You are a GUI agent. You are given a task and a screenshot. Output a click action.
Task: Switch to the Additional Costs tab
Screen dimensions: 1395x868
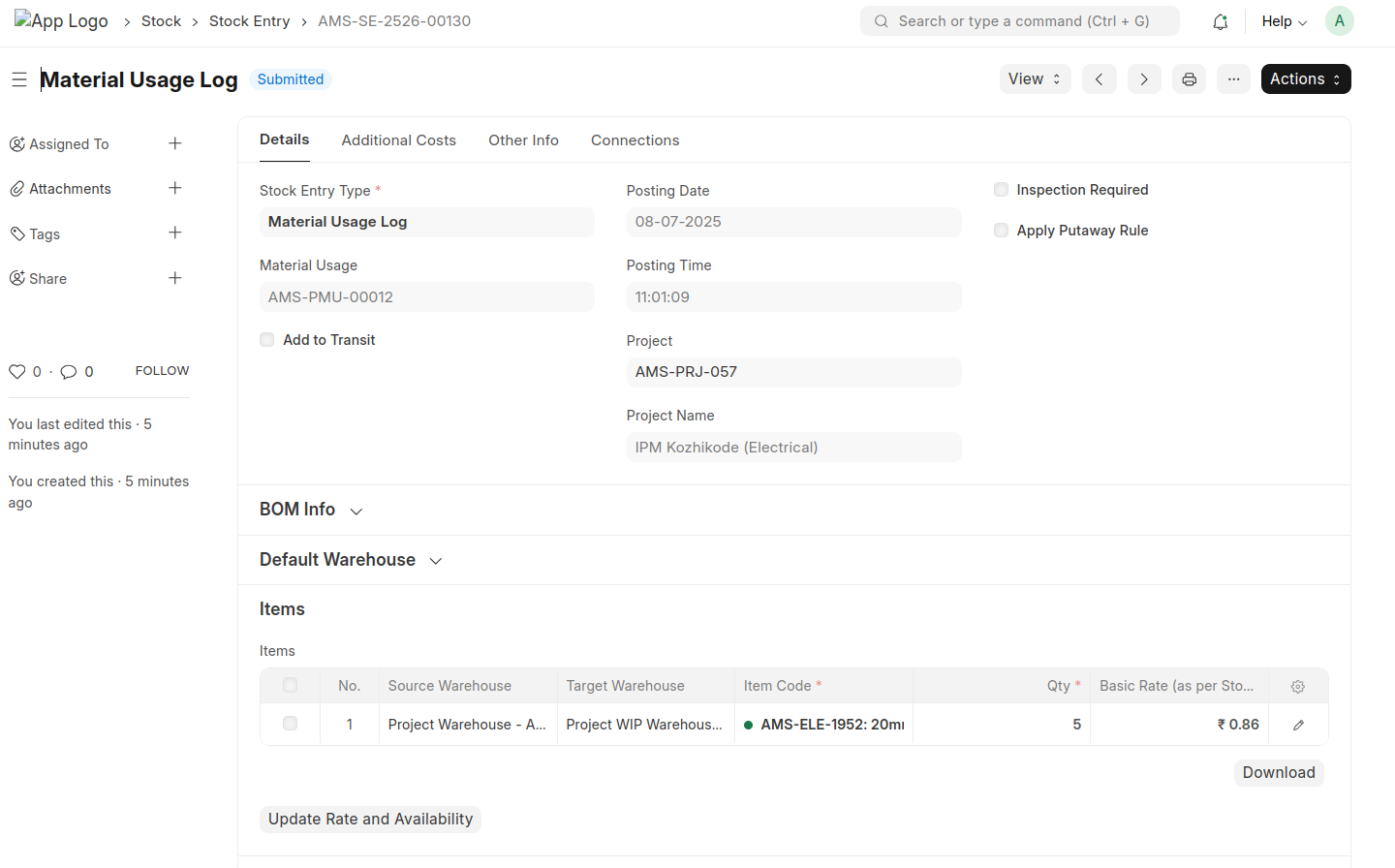pyautogui.click(x=398, y=140)
